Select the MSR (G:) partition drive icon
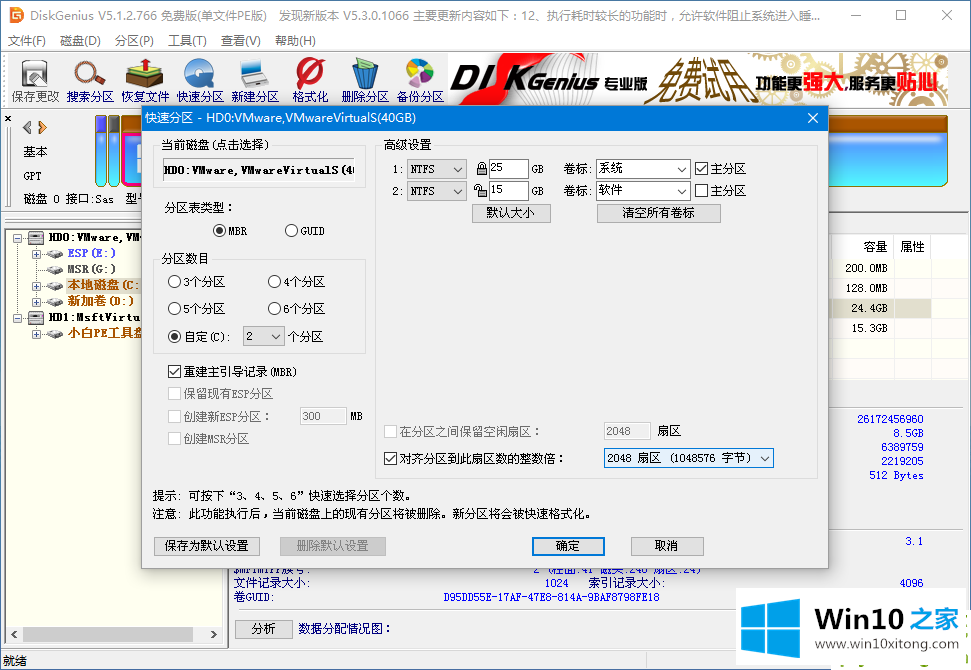This screenshot has width=971, height=670. point(55,270)
